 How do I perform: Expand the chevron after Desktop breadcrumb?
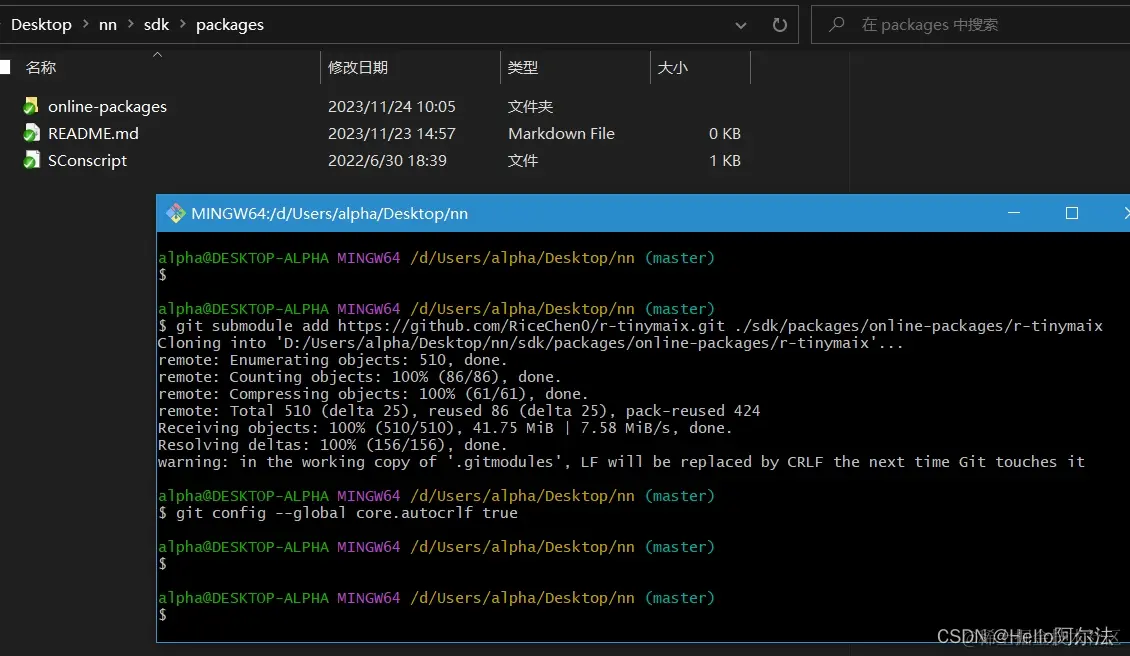pos(86,25)
